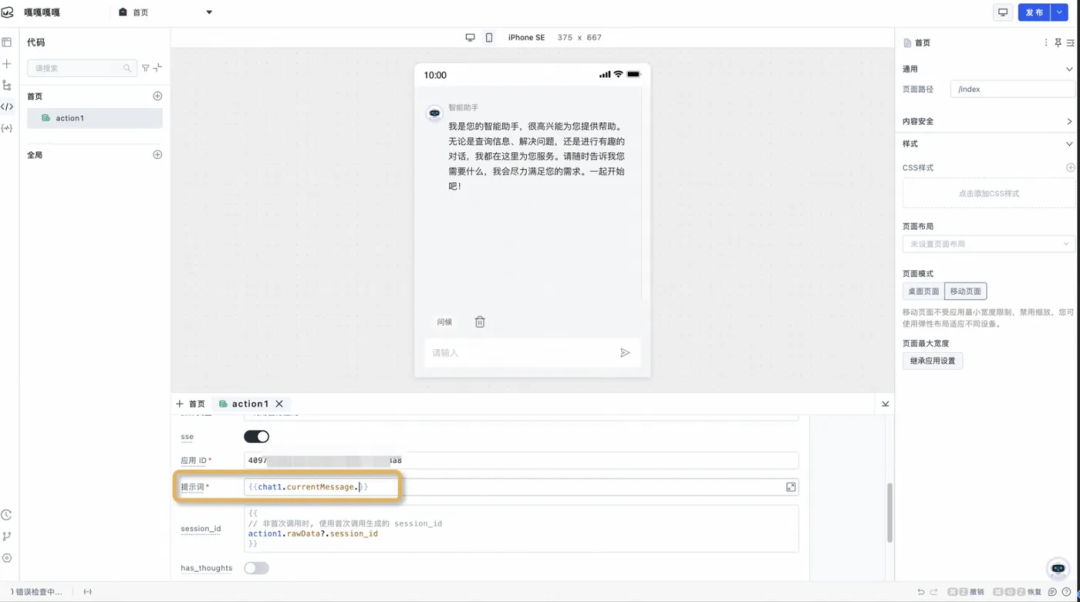The width and height of the screenshot is (1080, 602).
Task: Select the code </> icon in left sidebar
Action: click(8, 106)
